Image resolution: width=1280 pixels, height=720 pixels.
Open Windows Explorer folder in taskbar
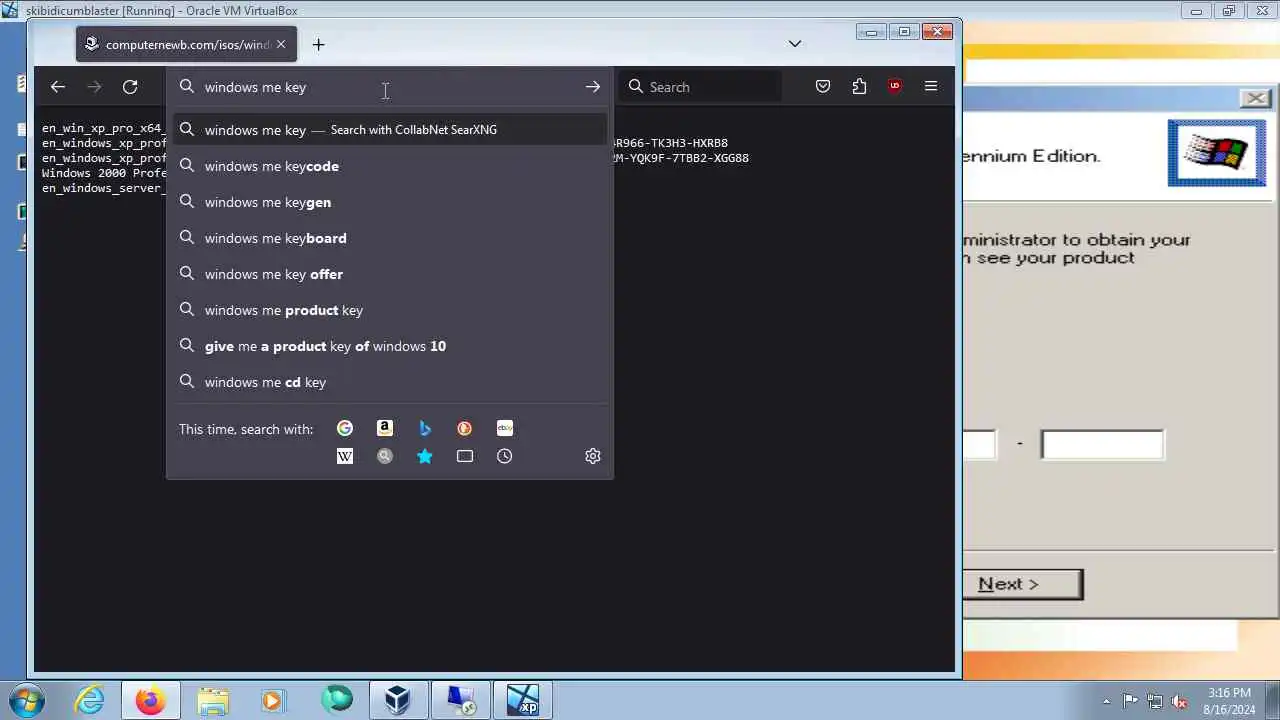213,700
